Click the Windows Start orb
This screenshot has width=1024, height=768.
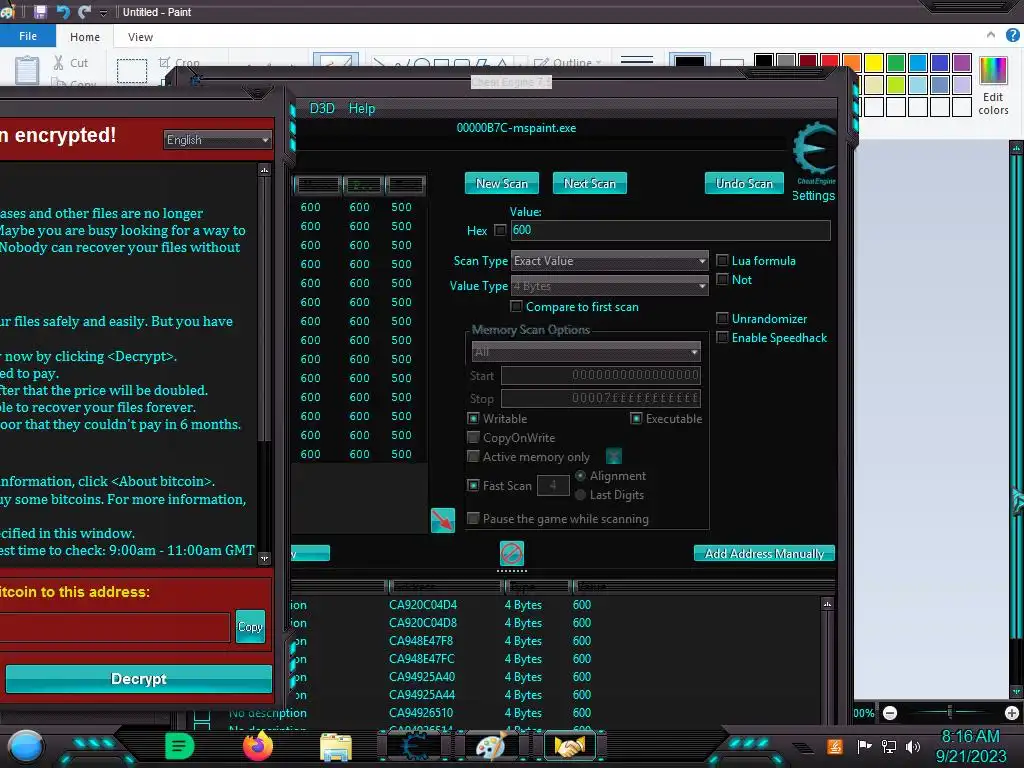[26, 748]
